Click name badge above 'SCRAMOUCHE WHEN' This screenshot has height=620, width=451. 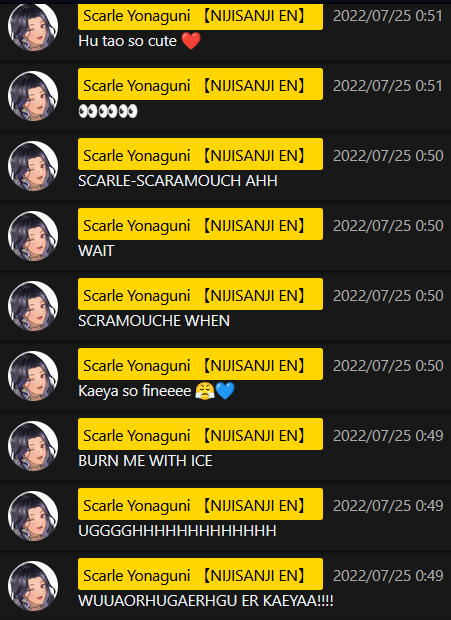[200, 296]
